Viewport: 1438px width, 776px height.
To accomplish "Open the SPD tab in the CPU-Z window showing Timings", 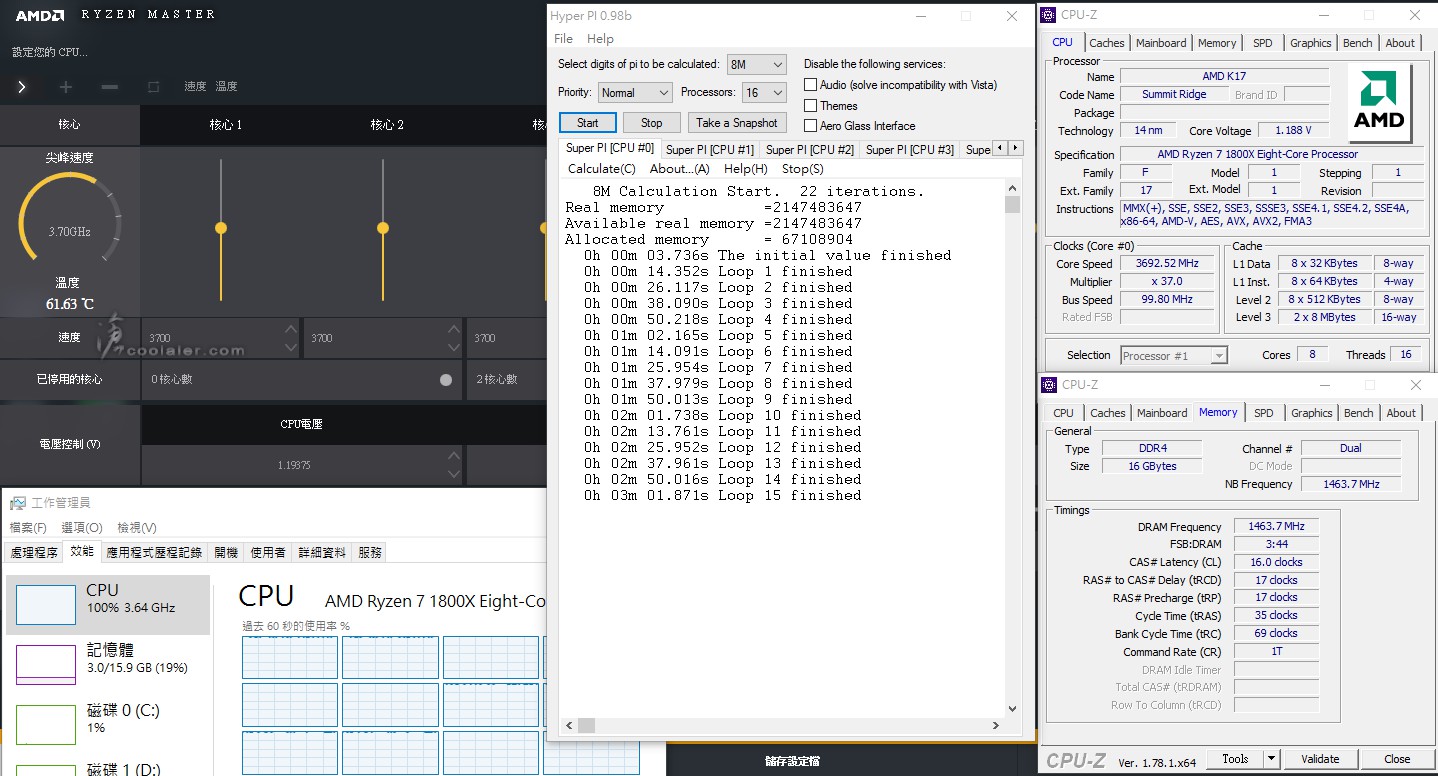I will click(x=1264, y=413).
